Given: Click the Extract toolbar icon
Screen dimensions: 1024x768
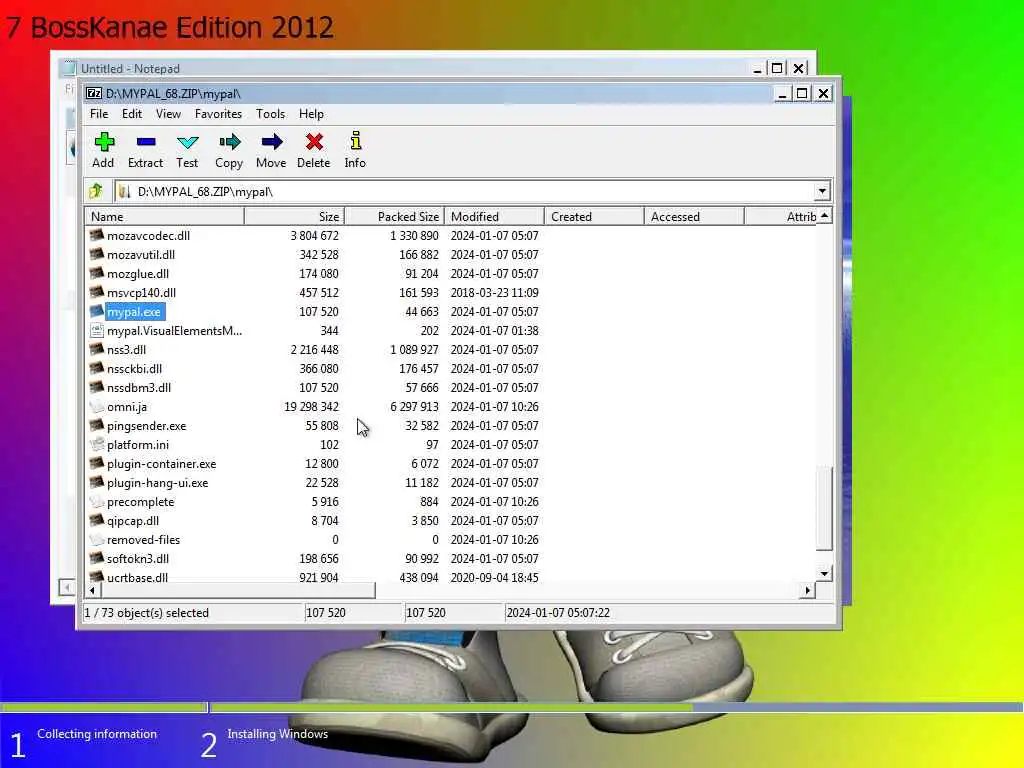Looking at the screenshot, I should tap(146, 142).
